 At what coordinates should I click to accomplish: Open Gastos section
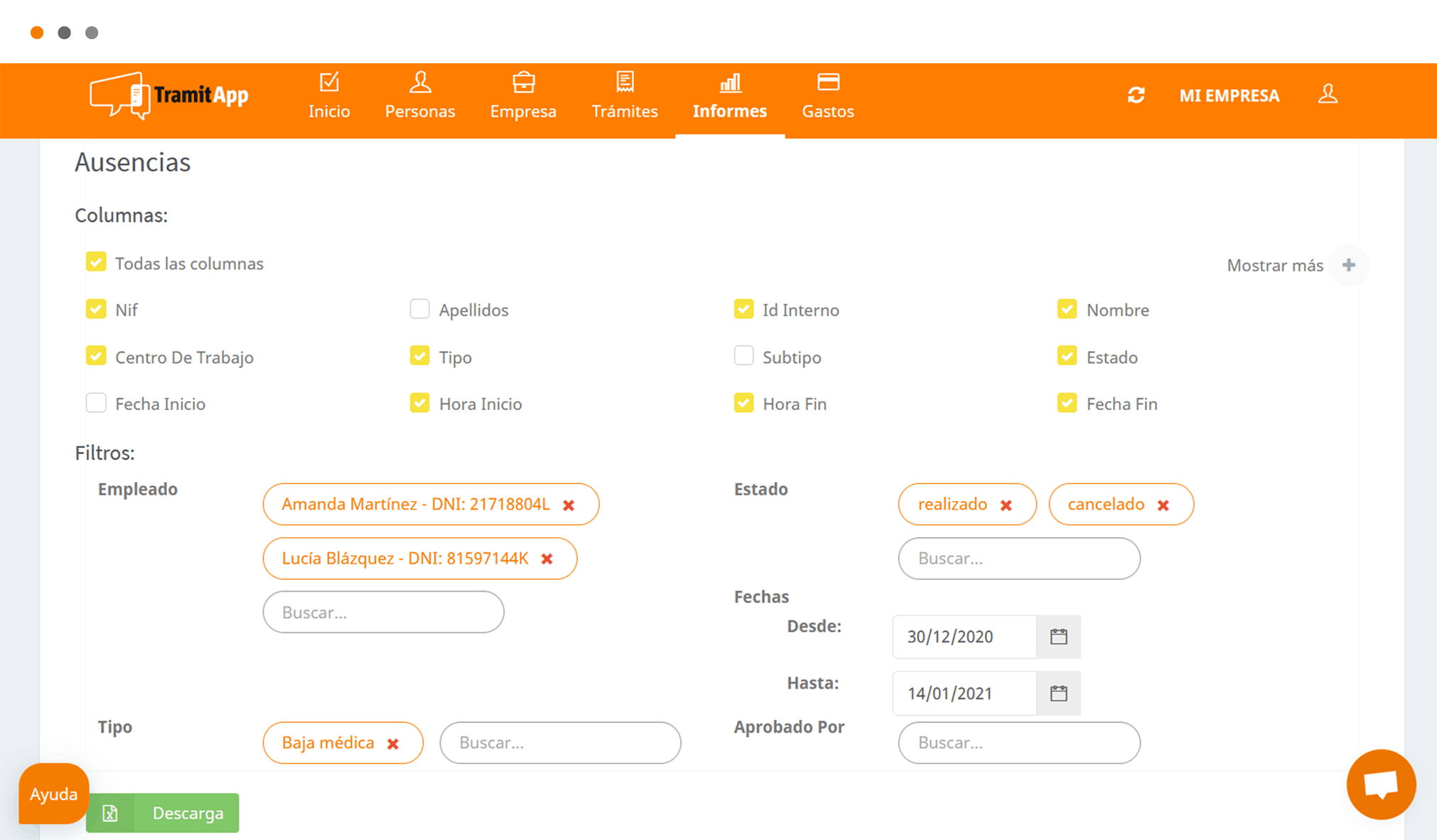pos(828,97)
